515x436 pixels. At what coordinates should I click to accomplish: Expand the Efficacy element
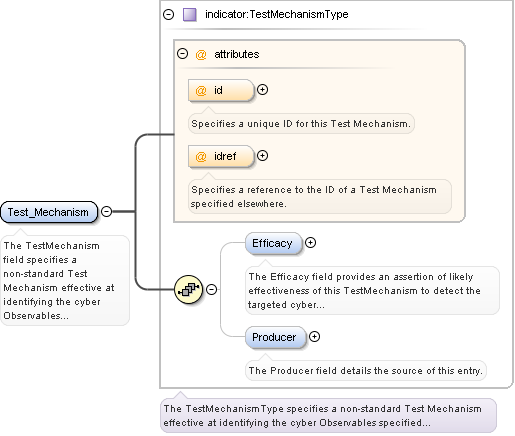click(311, 243)
